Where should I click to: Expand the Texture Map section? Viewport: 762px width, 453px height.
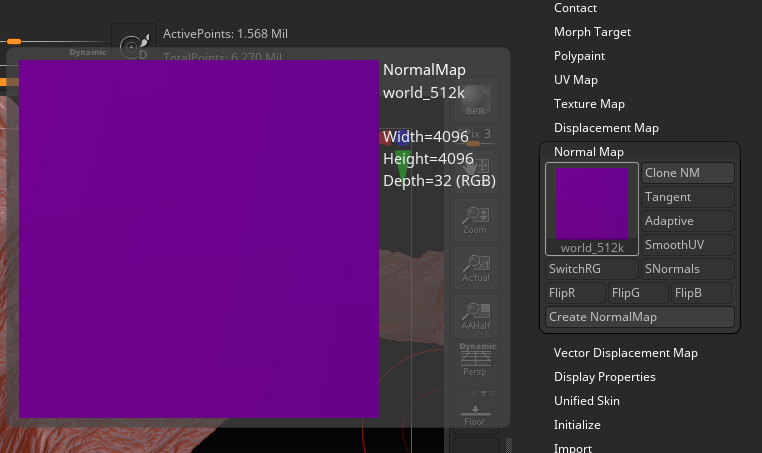pos(589,104)
